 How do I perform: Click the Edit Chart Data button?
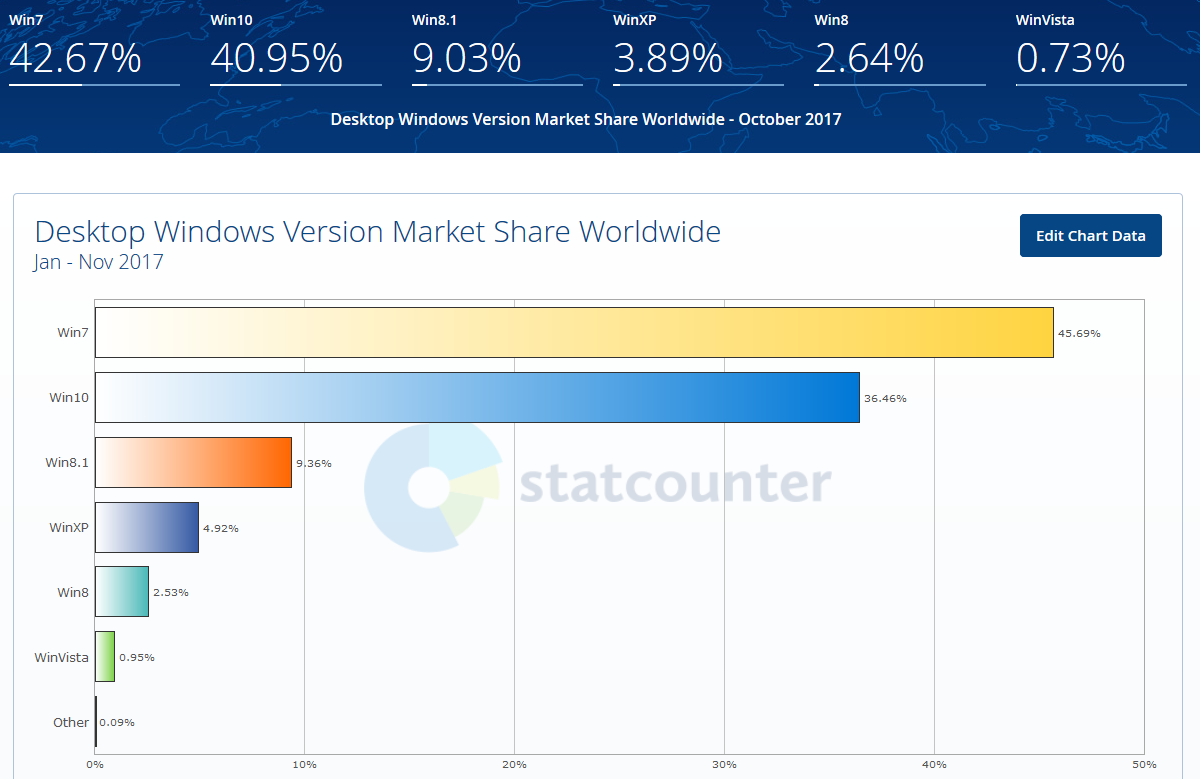(x=1090, y=236)
